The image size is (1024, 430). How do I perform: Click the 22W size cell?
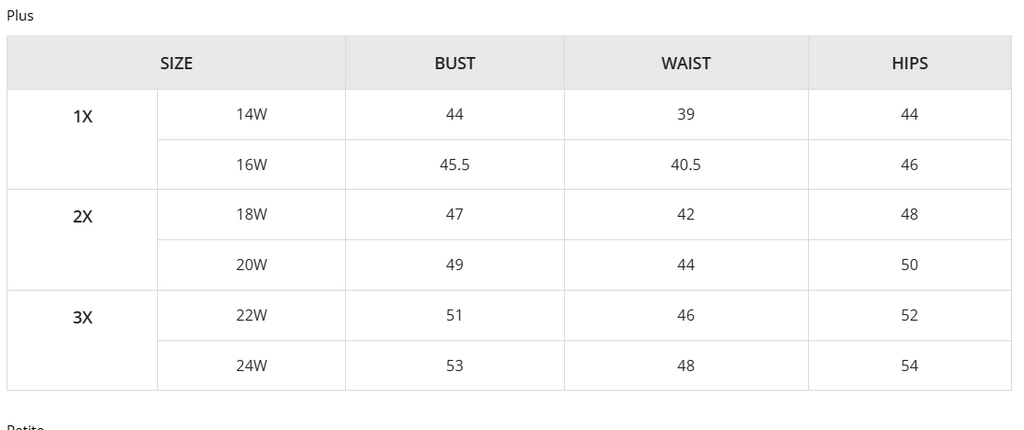pos(252,315)
